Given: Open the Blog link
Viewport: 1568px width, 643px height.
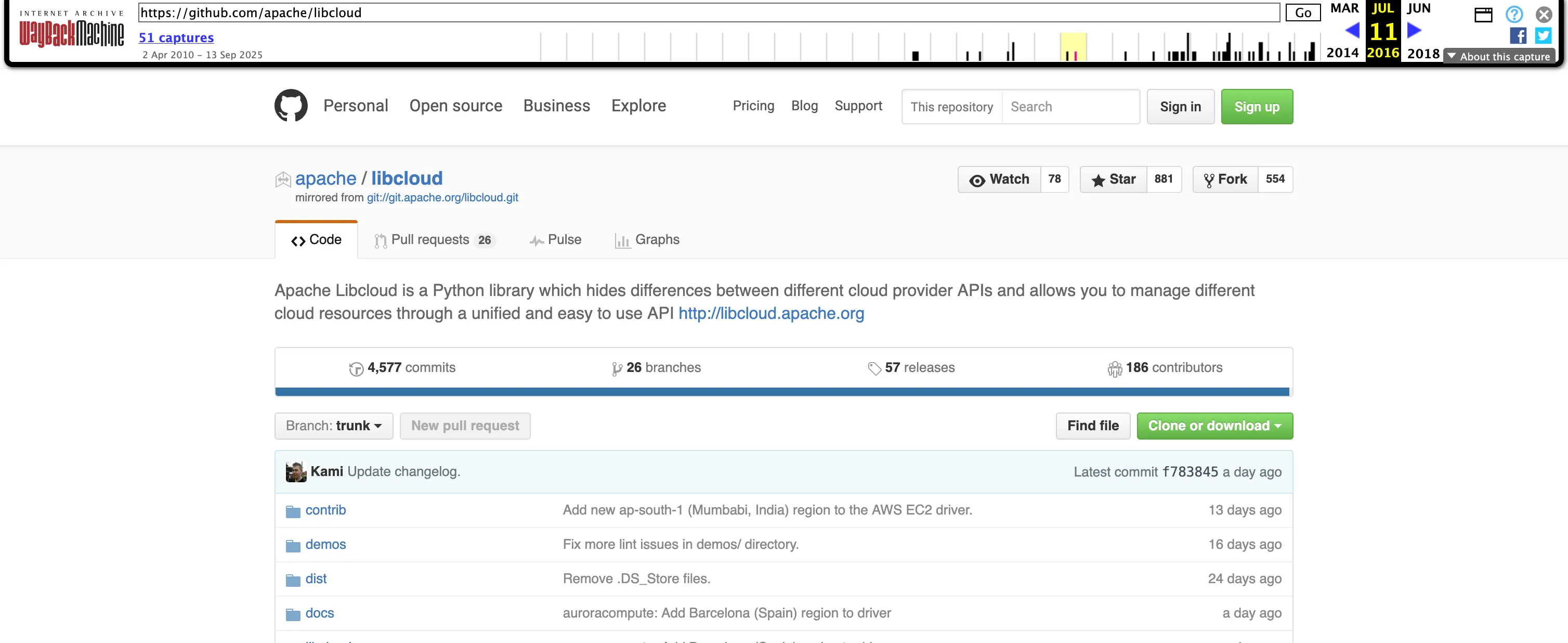Looking at the screenshot, I should tap(805, 106).
